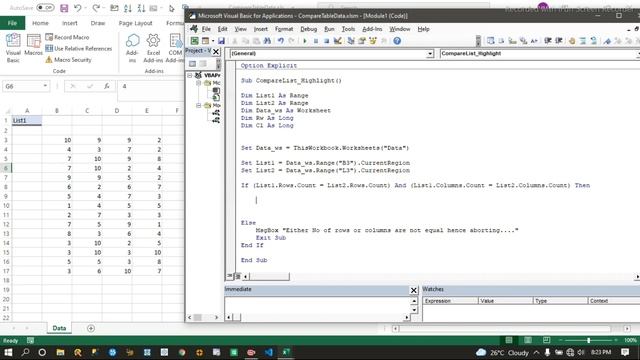Save the project with the VBA toolbar save icon
The image size is (640, 360).
(x=221, y=41)
